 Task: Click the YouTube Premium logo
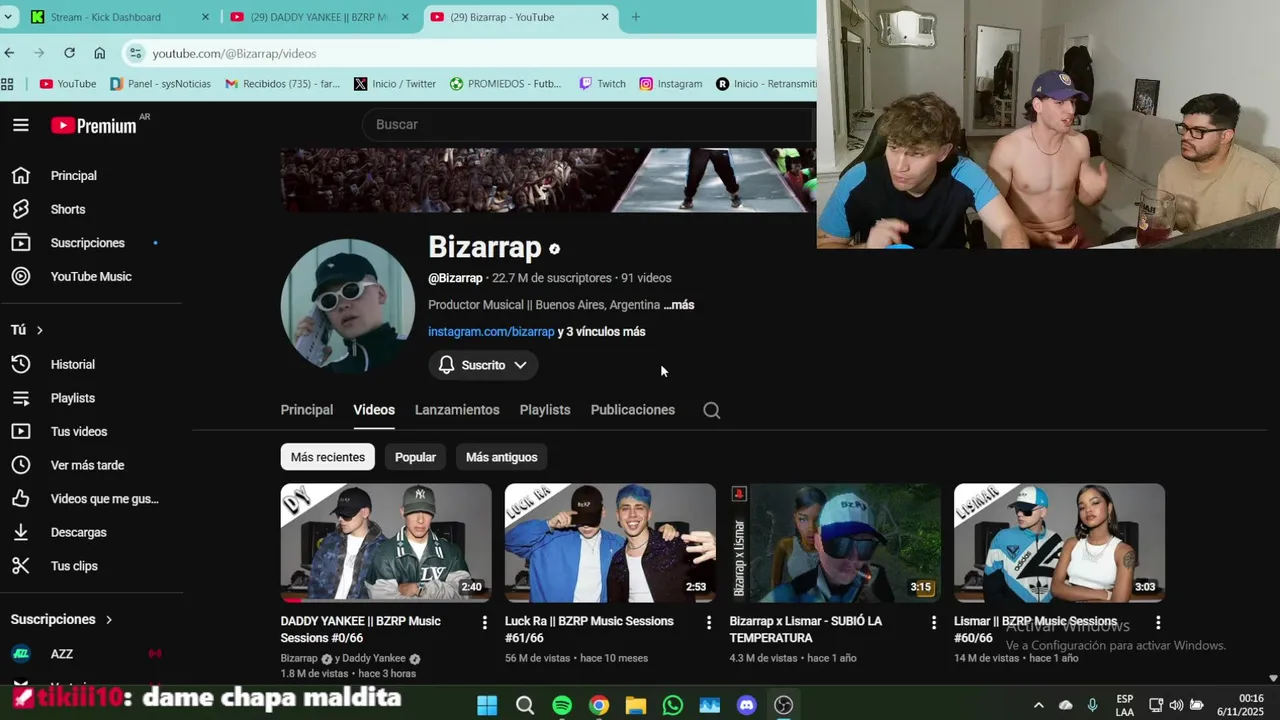(94, 125)
